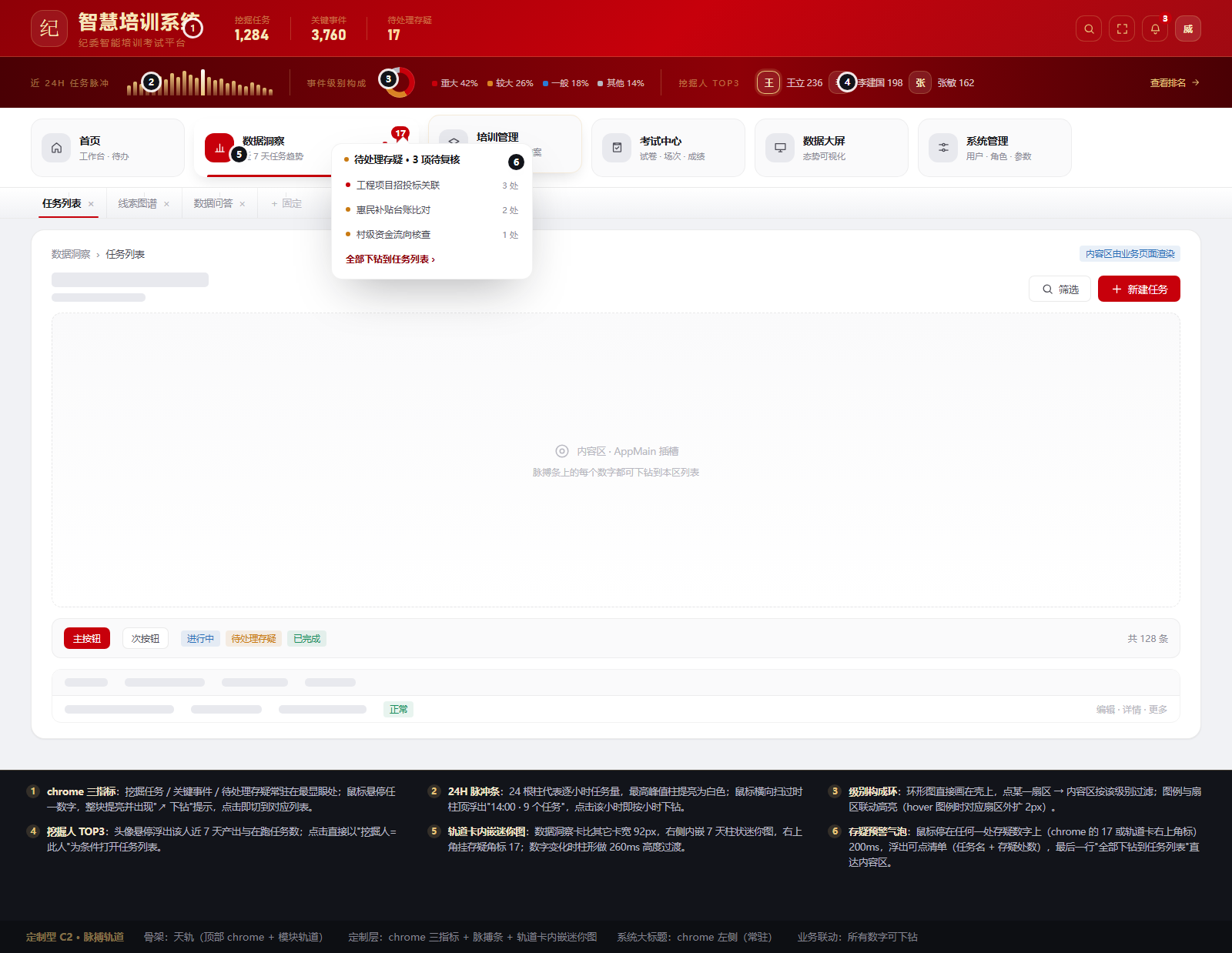Click the red 主按钮
The image size is (1232, 953).
pos(87,638)
